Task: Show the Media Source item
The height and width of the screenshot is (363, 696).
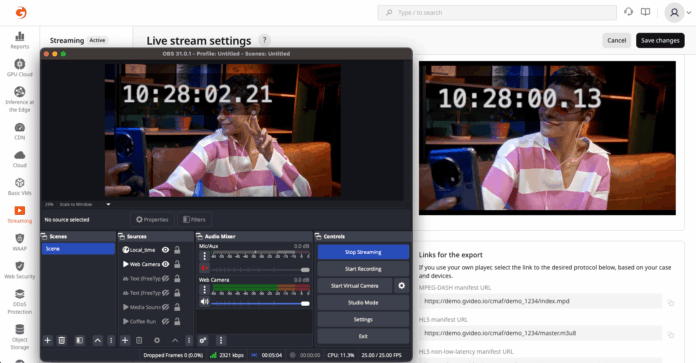Action: click(x=165, y=307)
